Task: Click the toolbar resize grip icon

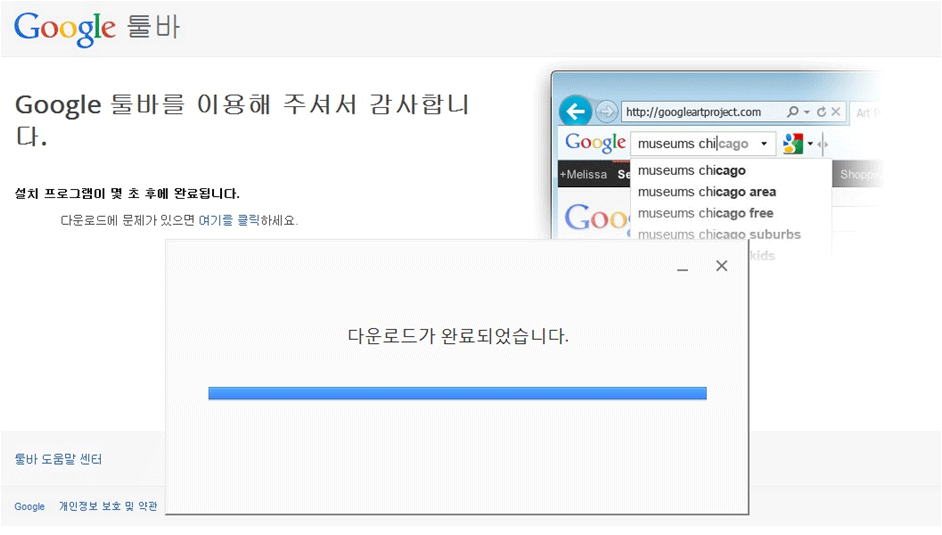Action: click(822, 144)
